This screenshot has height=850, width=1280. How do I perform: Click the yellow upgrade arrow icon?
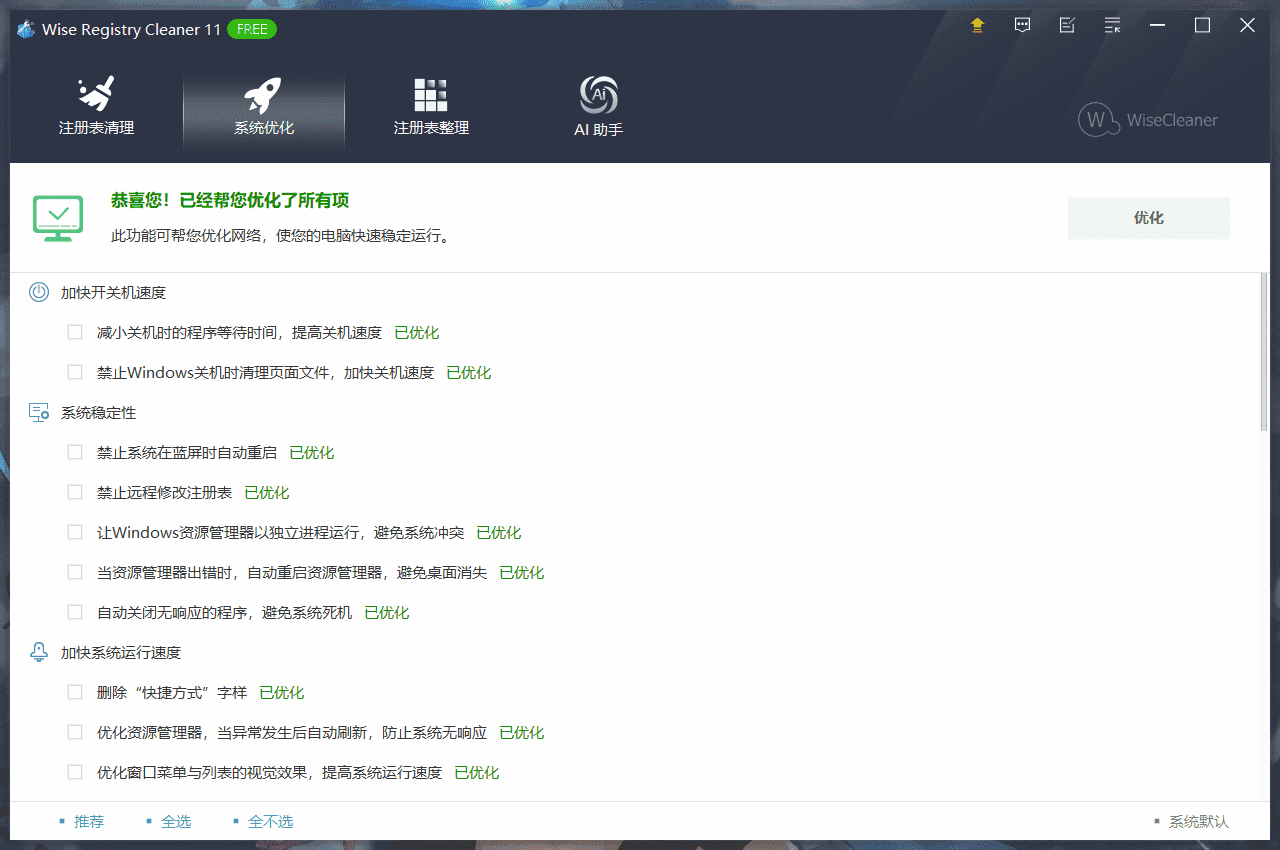977,25
